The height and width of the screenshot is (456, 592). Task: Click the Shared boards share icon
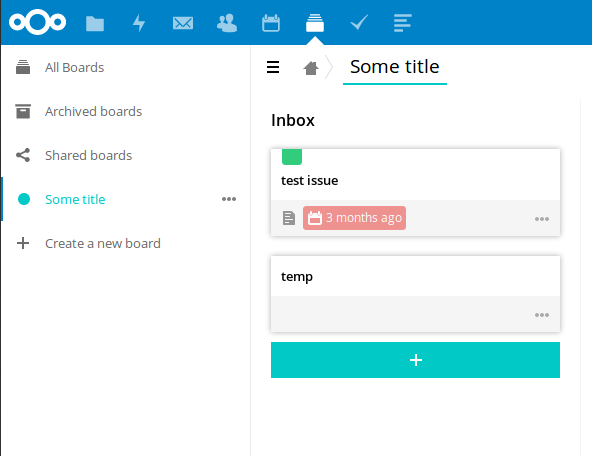pyautogui.click(x=23, y=155)
